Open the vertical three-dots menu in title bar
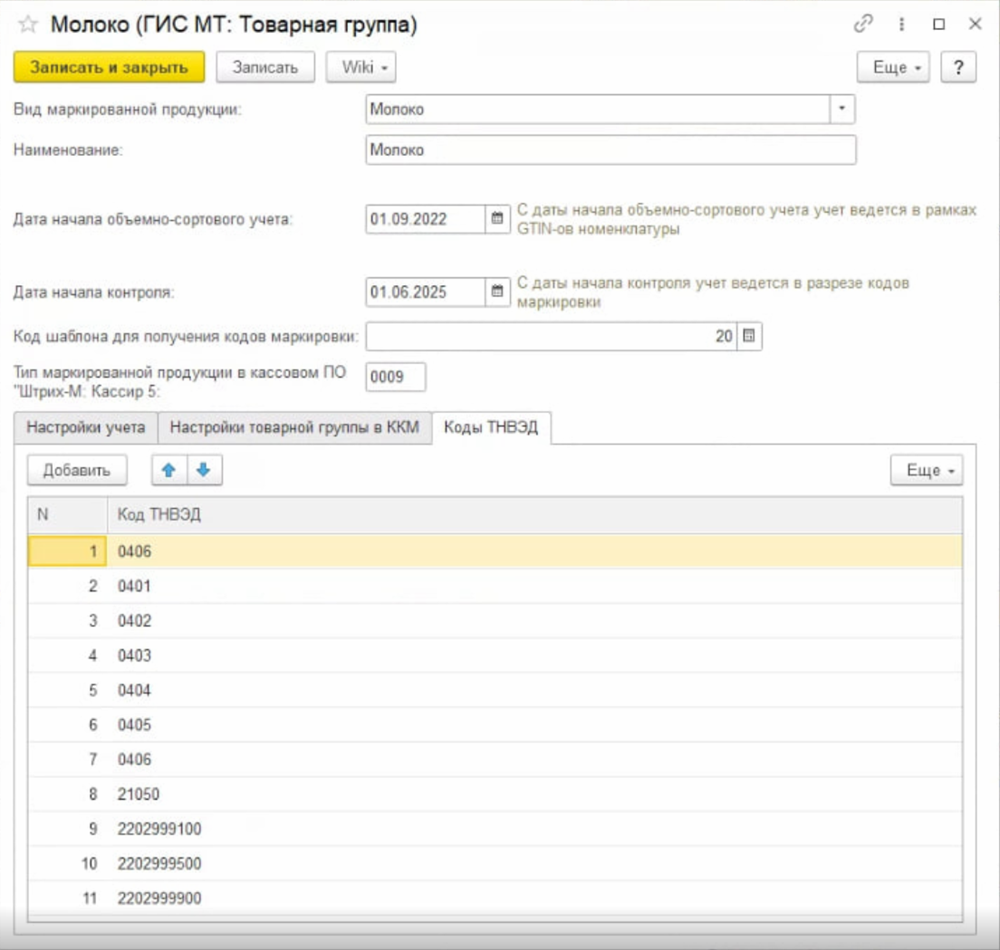Image resolution: width=1000 pixels, height=950 pixels. point(901,25)
